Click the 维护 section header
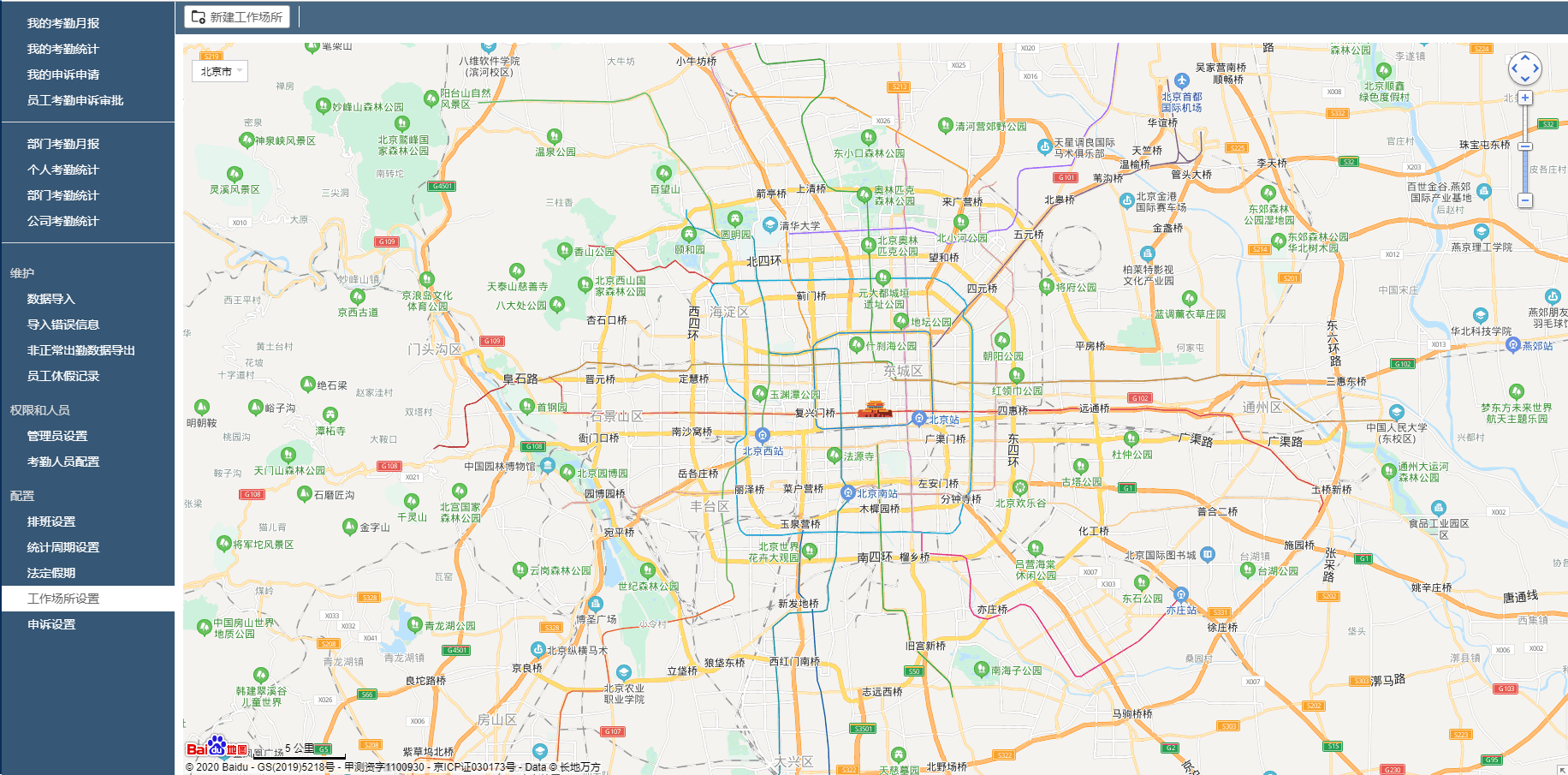Viewport: 1568px width, 775px height. (x=22, y=273)
